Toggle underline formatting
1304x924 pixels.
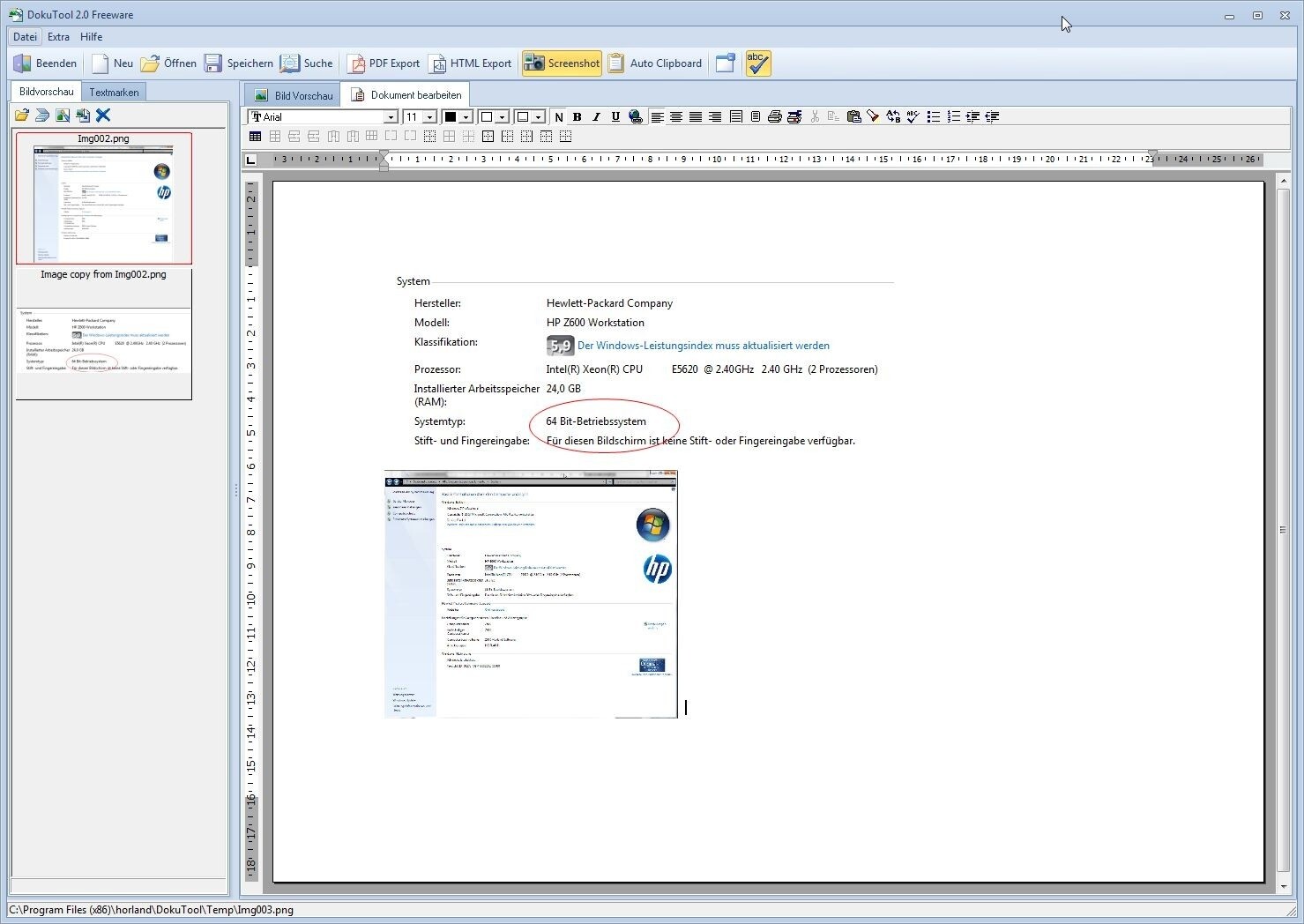[615, 116]
